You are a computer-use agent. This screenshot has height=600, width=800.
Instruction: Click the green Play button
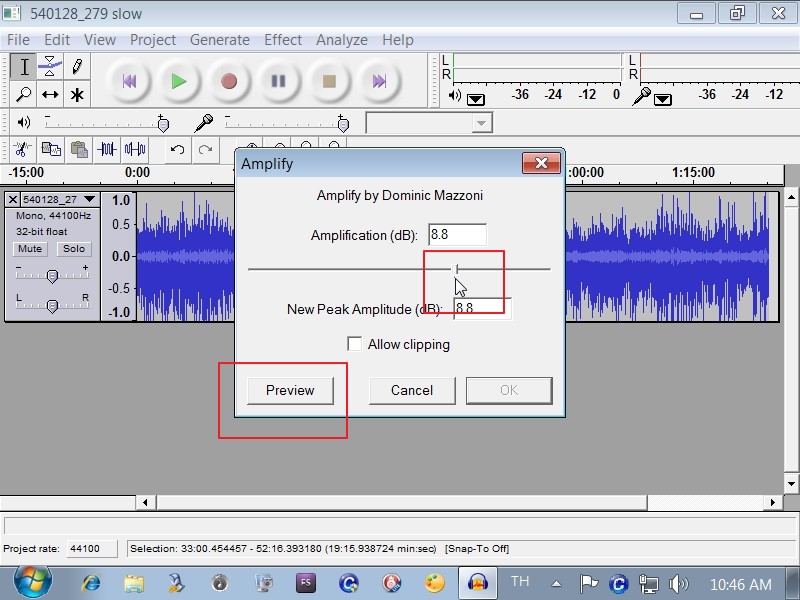pos(179,81)
